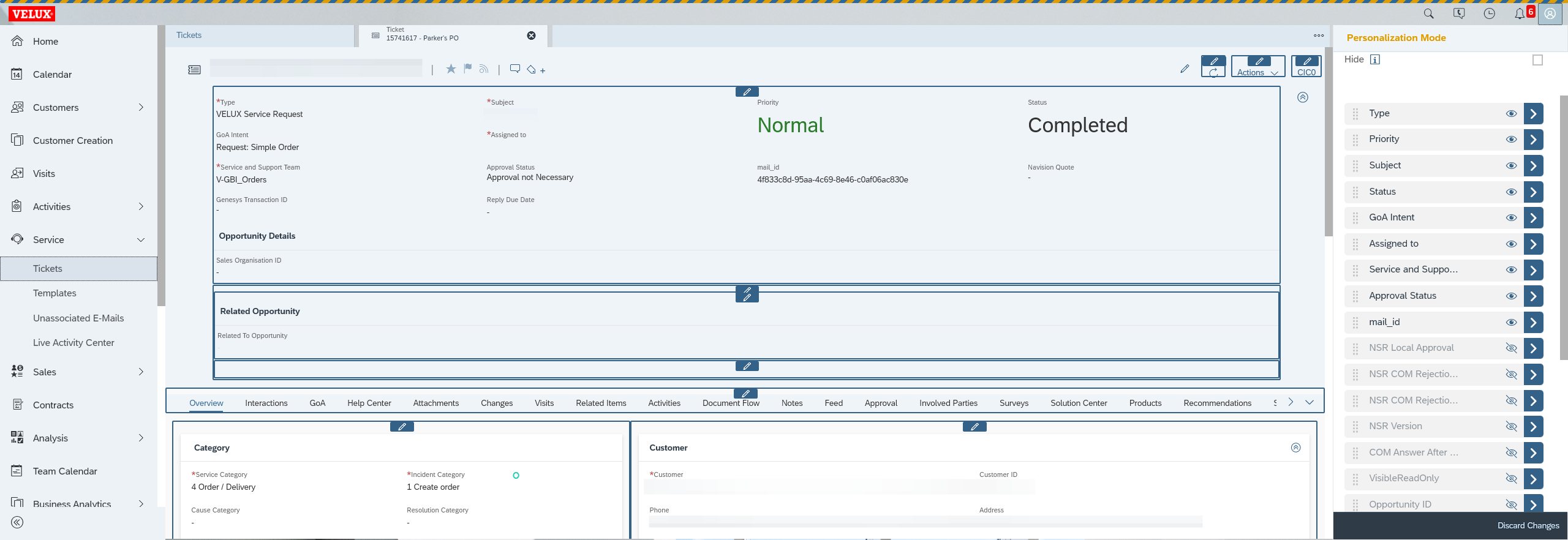Add a tag with the tag plus icon
Viewport: 1568px width, 540px height.
pyautogui.click(x=536, y=70)
